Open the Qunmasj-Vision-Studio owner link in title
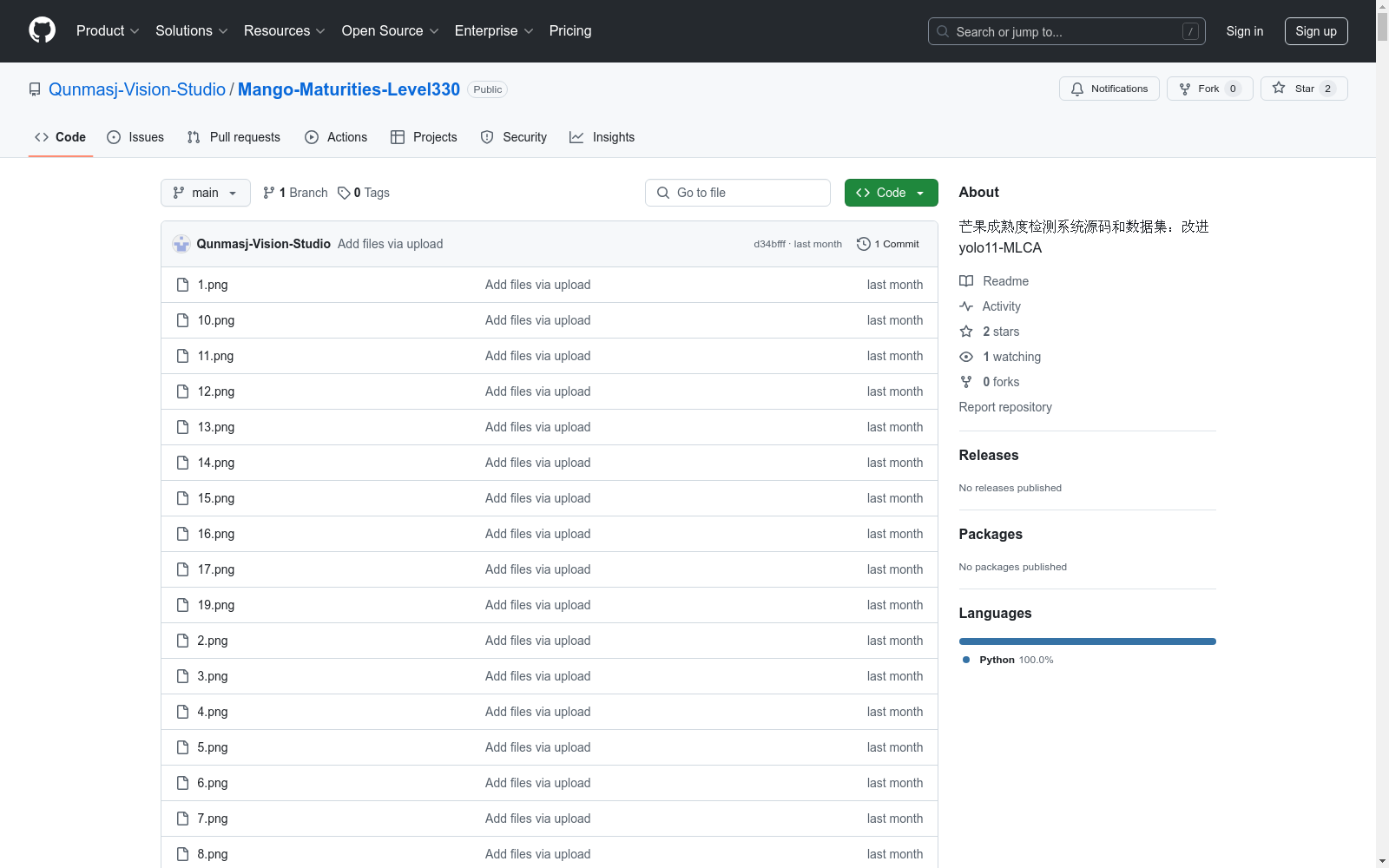This screenshot has height=868, width=1389. [x=137, y=89]
